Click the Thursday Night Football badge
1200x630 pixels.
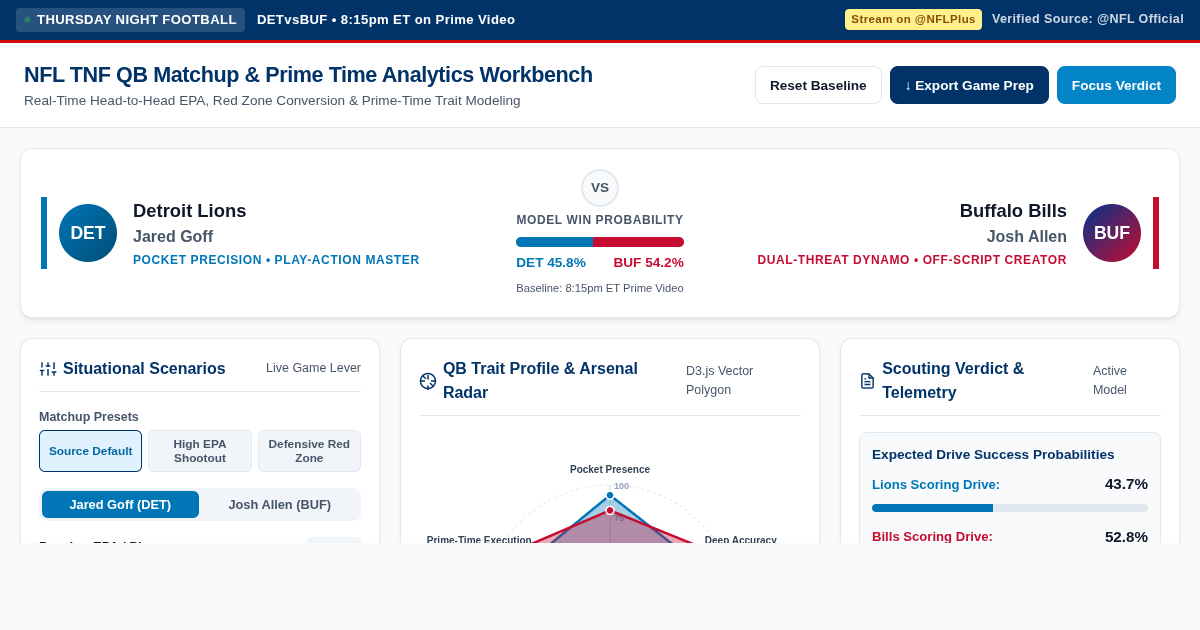[x=130, y=20]
